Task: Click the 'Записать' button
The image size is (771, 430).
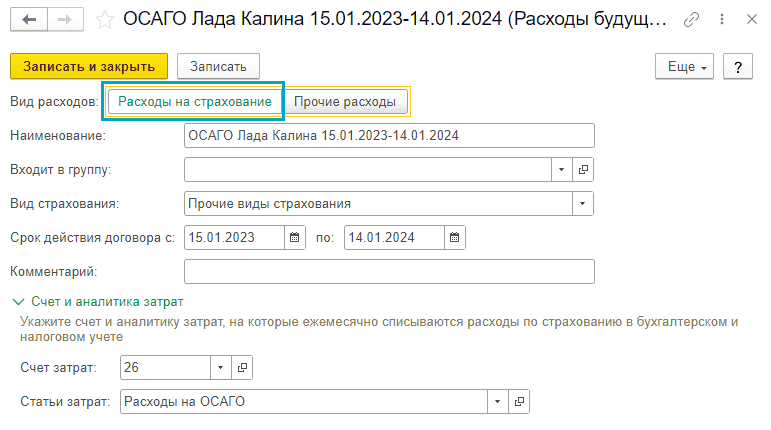Action: 218,66
